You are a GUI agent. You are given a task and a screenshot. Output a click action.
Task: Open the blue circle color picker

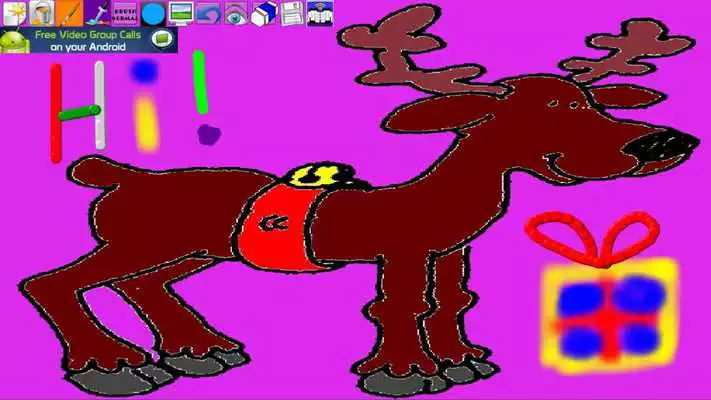153,13
